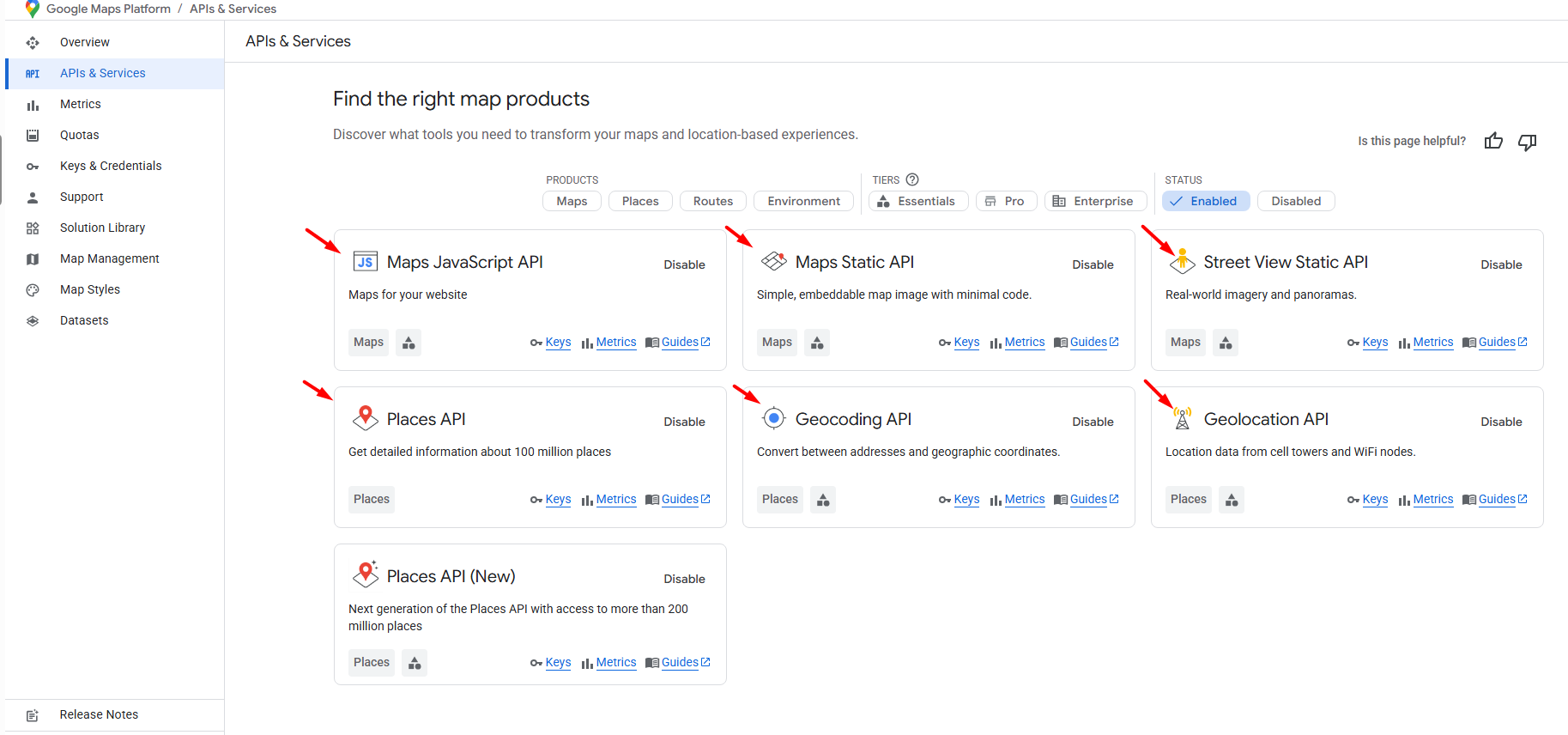1568x735 pixels.
Task: Click the thumbs up helpful icon
Action: click(1493, 142)
